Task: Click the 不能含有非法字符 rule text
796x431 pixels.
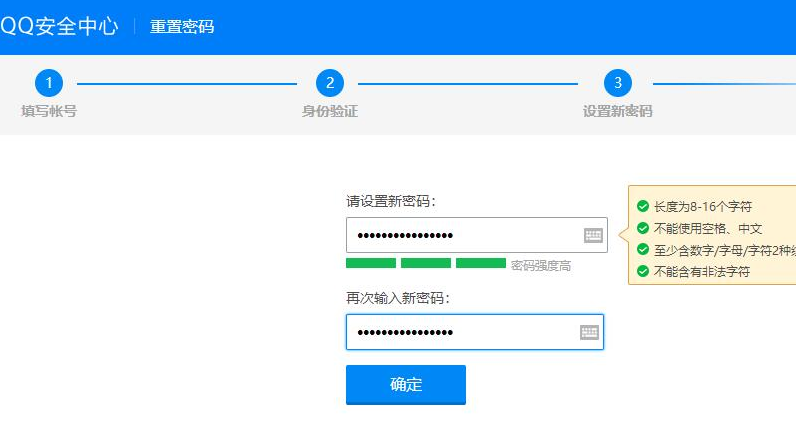Action: (x=702, y=272)
